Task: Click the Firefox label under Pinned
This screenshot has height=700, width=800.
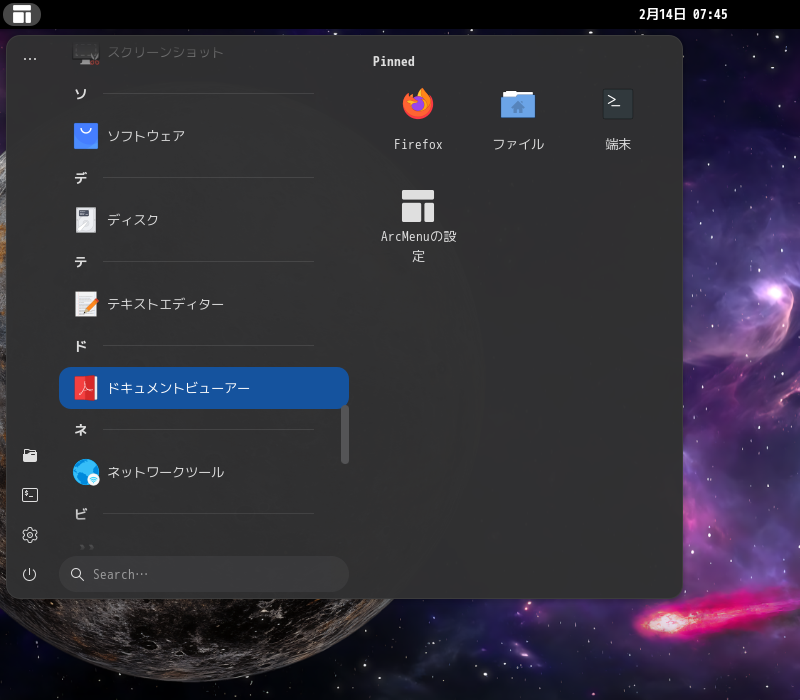Action: (418, 145)
